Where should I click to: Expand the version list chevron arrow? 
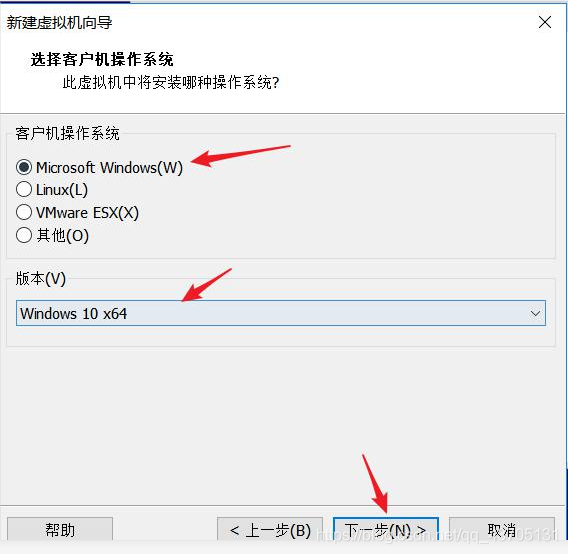[x=535, y=313]
